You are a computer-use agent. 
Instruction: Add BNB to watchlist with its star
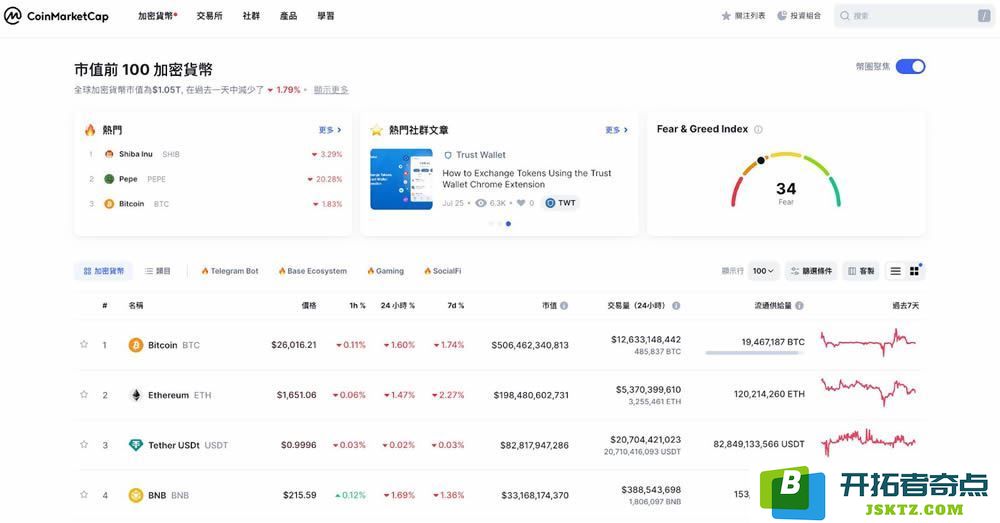pyautogui.click(x=84, y=494)
